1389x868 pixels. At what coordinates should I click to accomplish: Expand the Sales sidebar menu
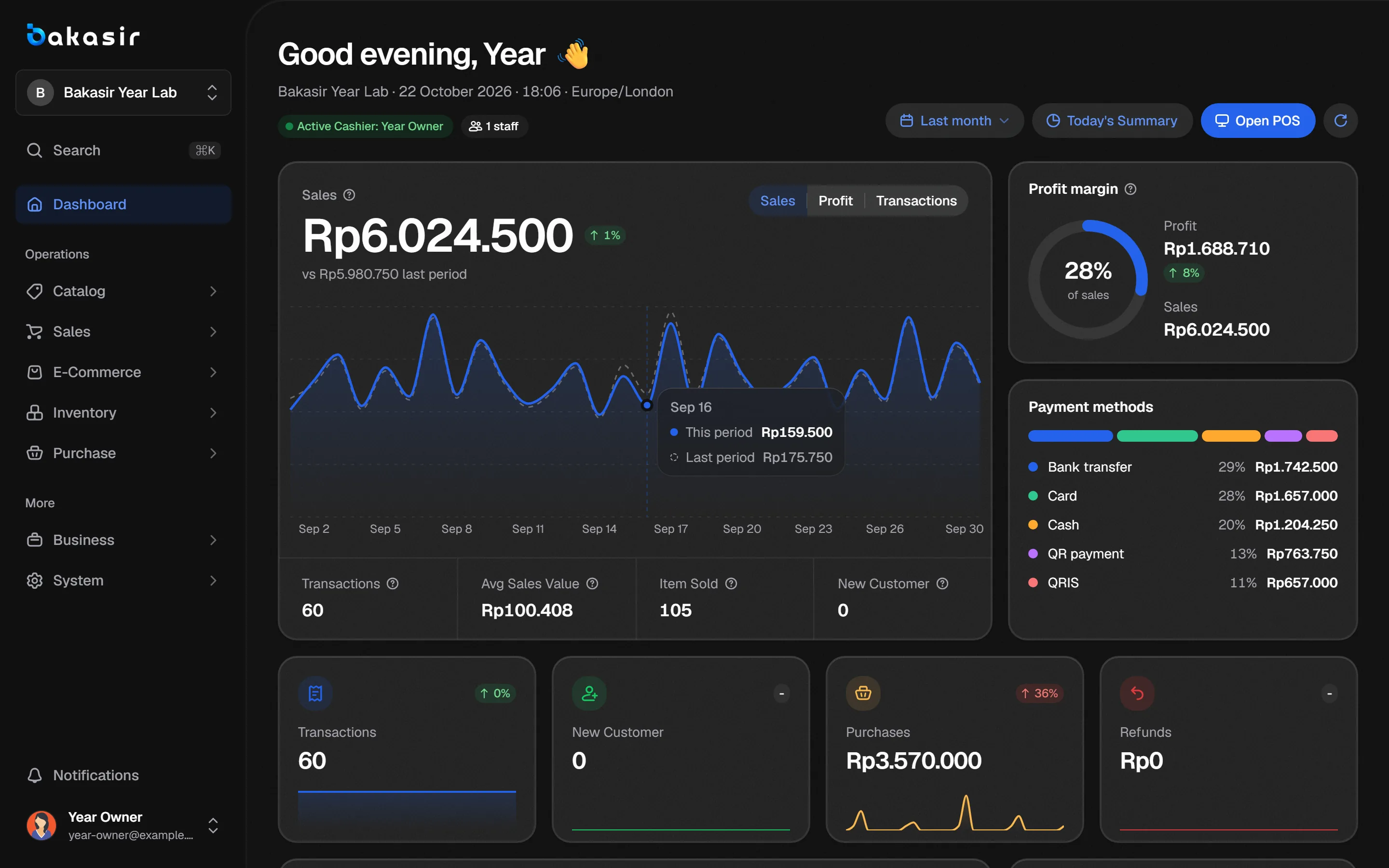point(123,332)
